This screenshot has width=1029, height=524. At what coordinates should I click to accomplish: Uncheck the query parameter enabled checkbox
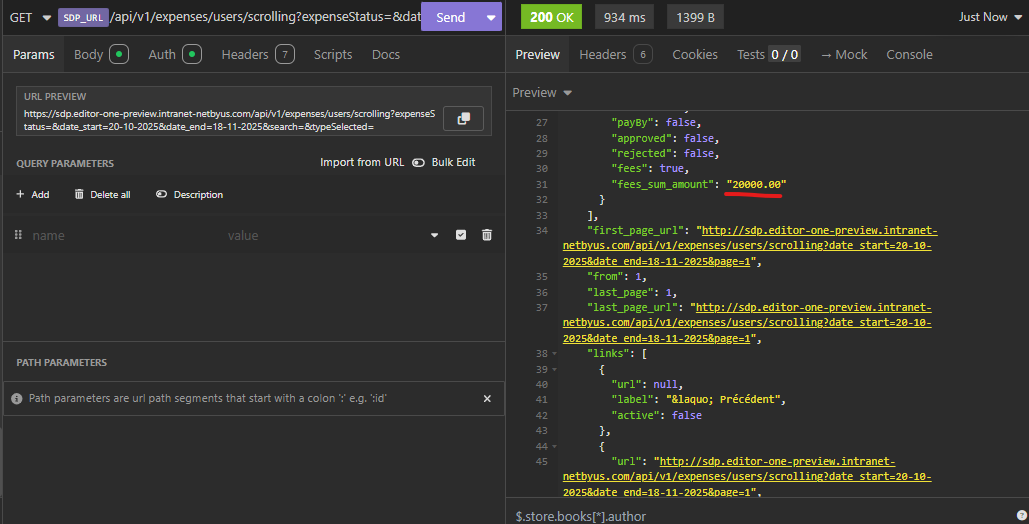(x=461, y=235)
